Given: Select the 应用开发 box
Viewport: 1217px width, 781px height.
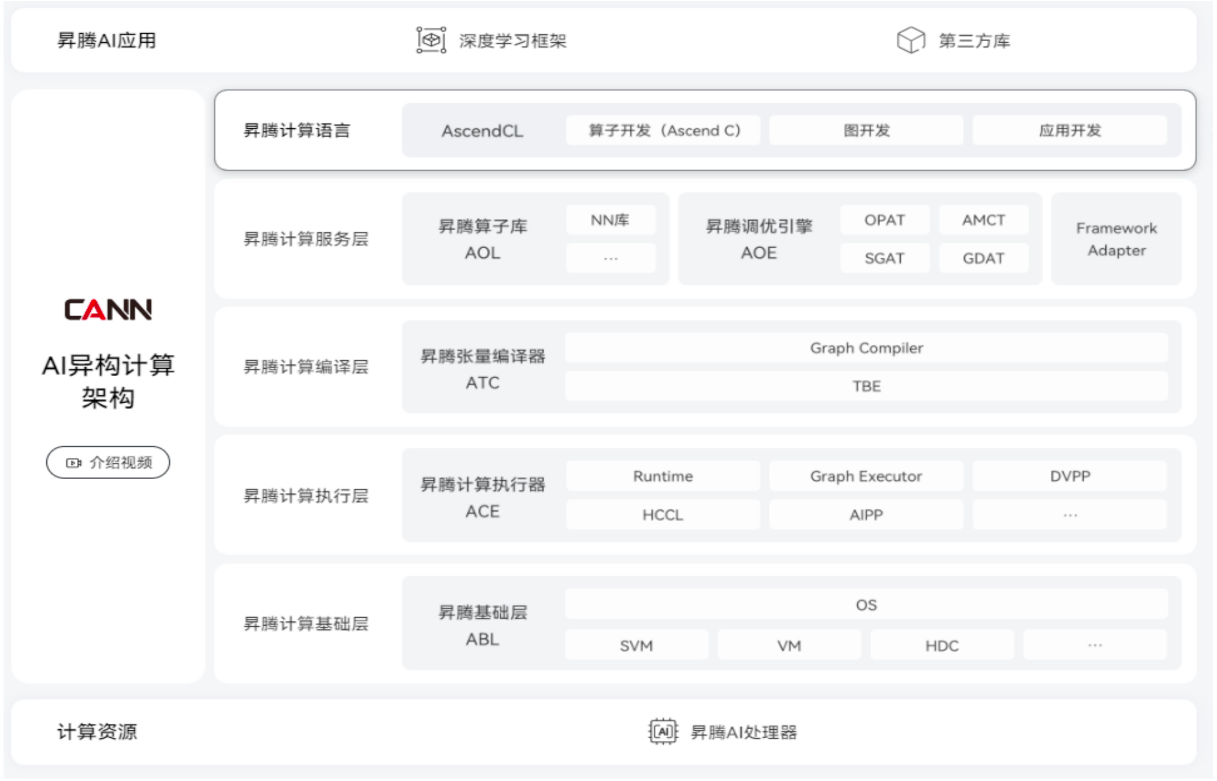Looking at the screenshot, I should 1069,130.
